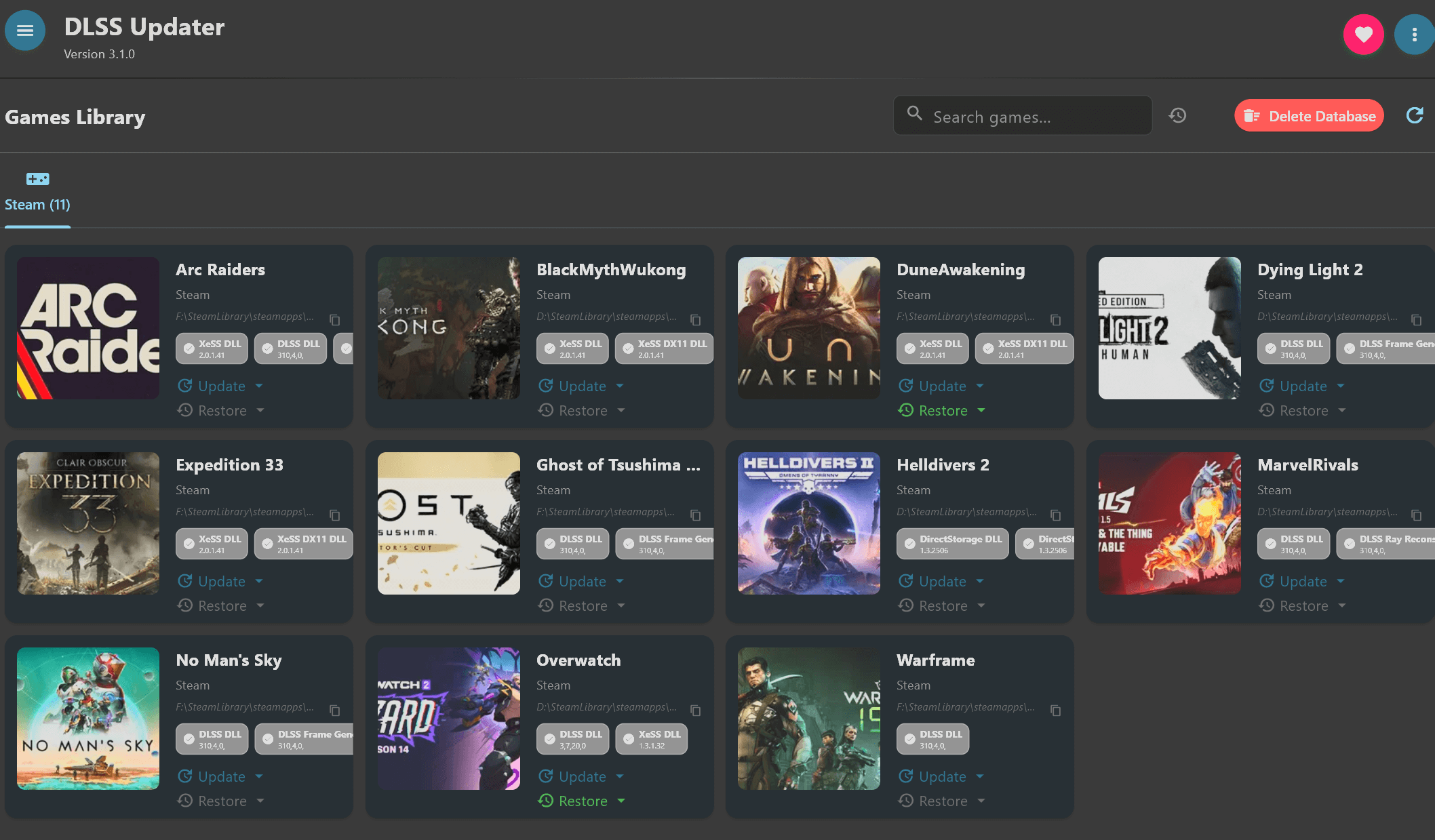Click the Arc Raiders cover thumbnail

[88, 328]
